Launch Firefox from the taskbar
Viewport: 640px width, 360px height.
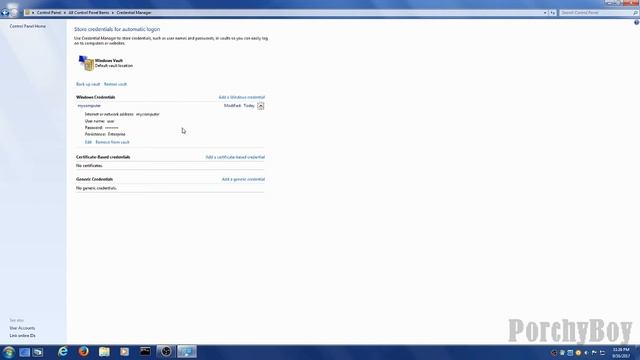click(84, 351)
